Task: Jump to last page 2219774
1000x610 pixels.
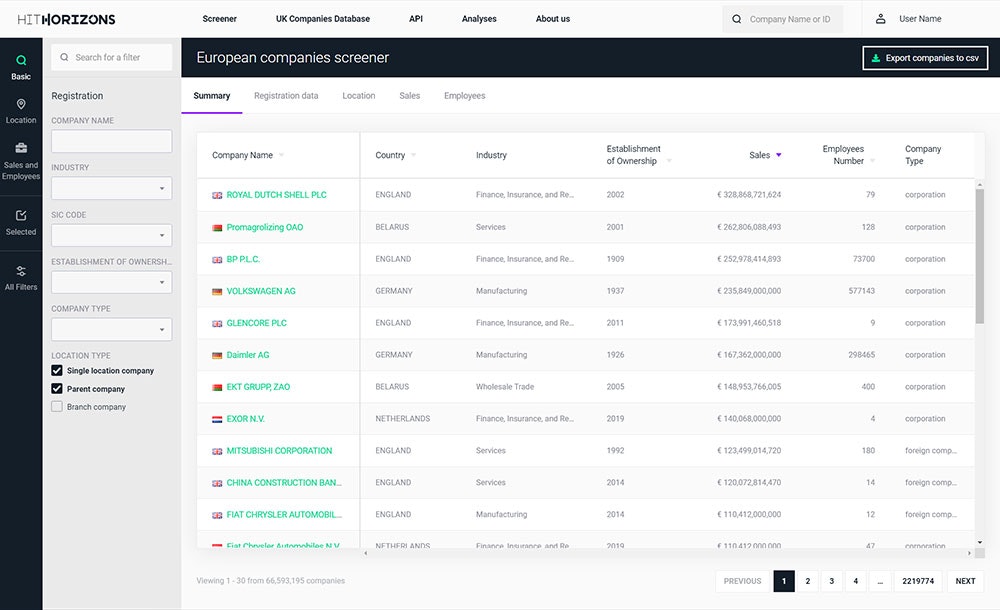Action: (918, 581)
